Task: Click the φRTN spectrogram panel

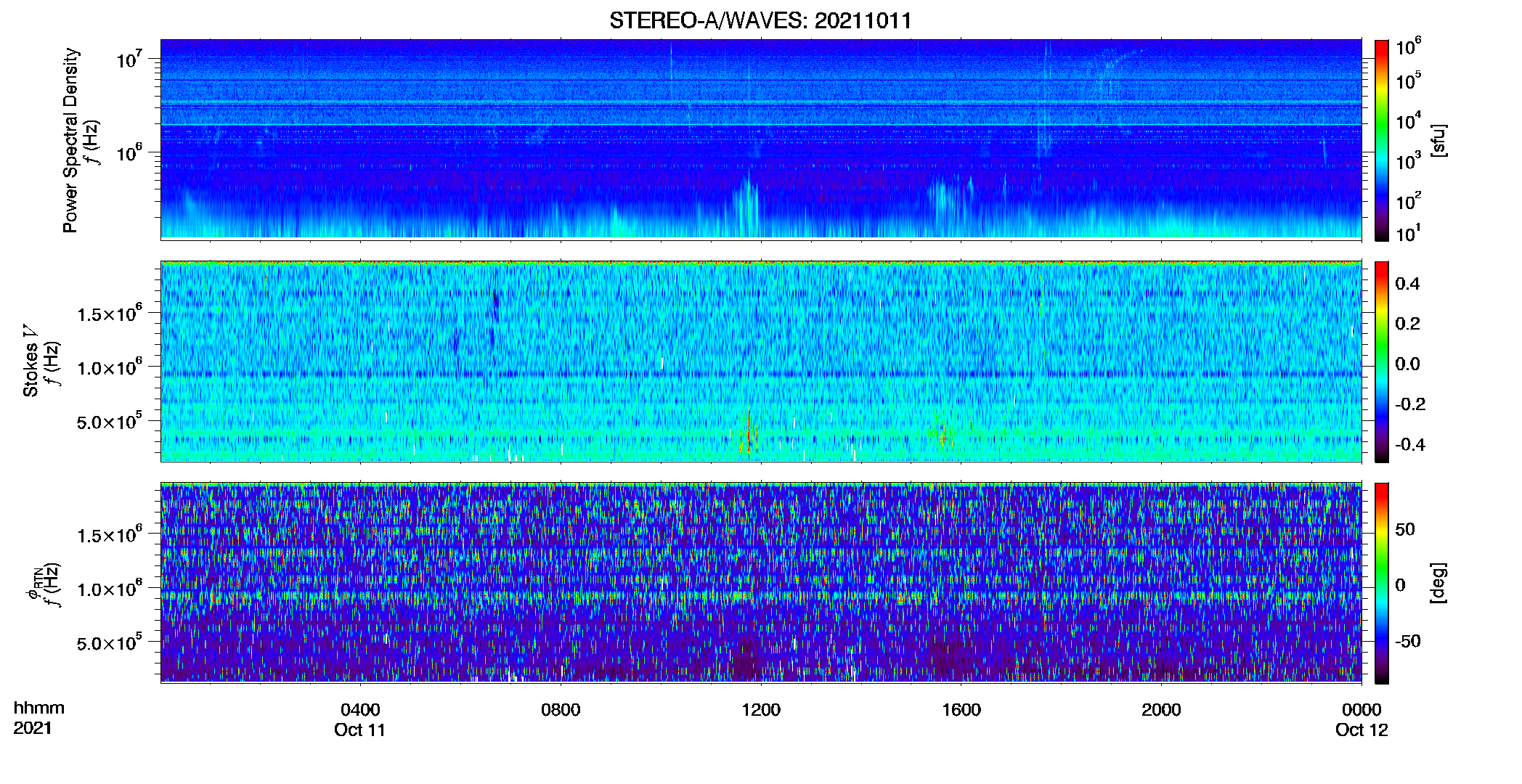Action: (761, 583)
